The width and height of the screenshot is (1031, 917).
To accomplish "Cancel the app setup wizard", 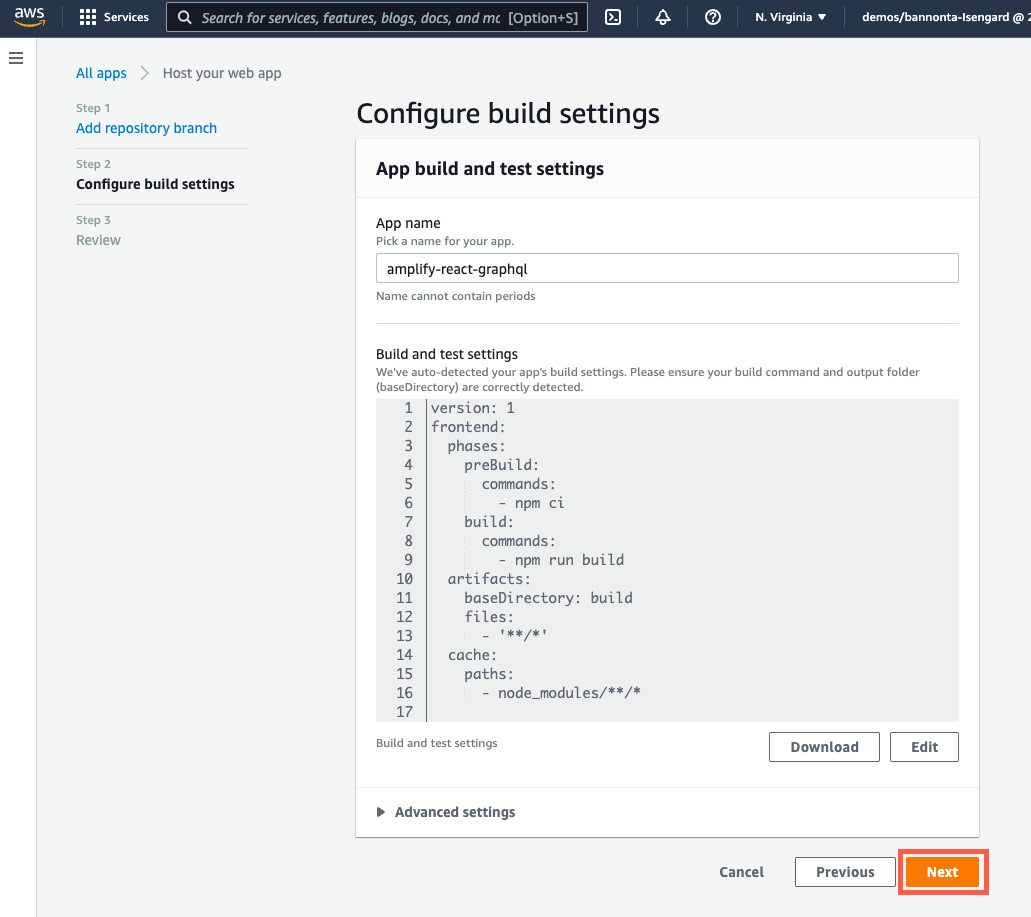I will tap(741, 872).
